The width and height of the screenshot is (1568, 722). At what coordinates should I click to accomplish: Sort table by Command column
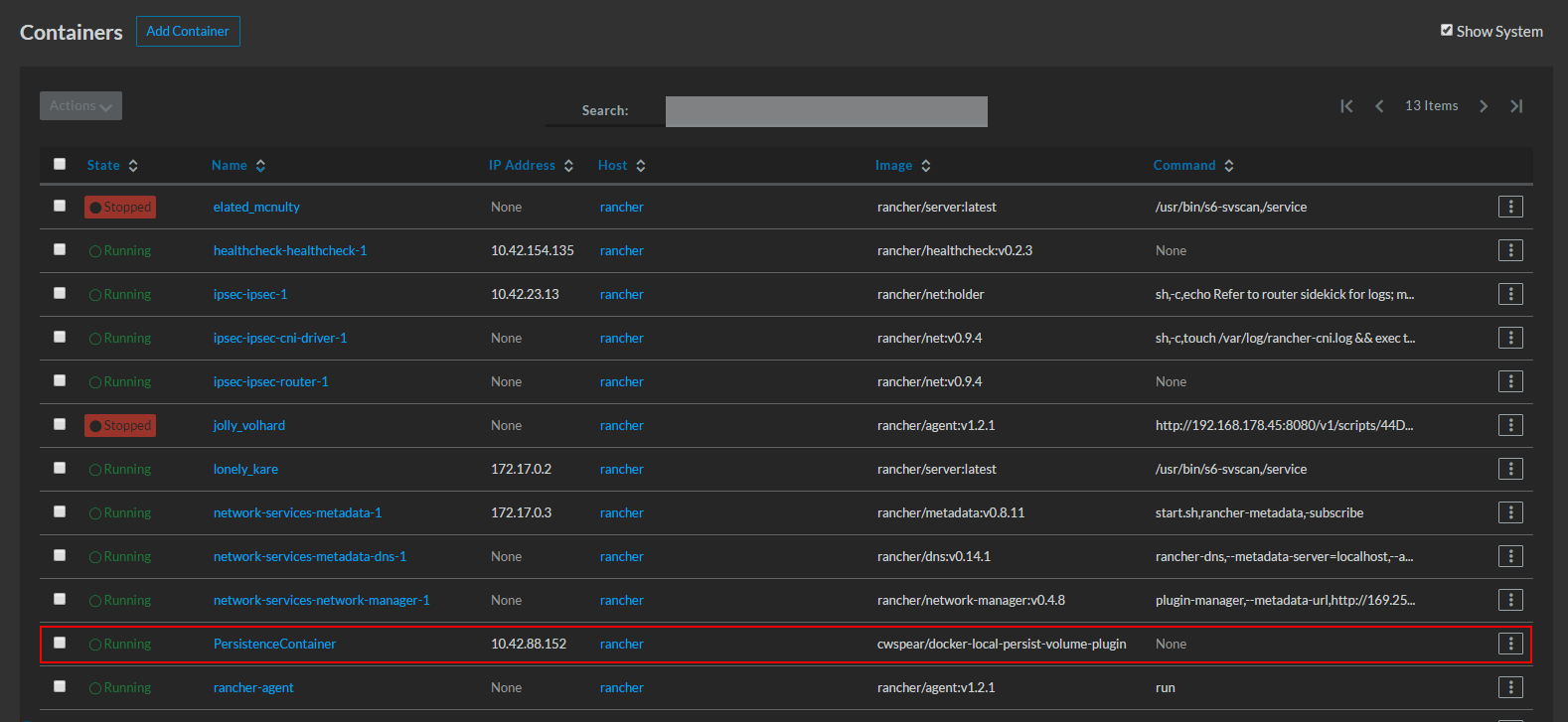point(1193,166)
